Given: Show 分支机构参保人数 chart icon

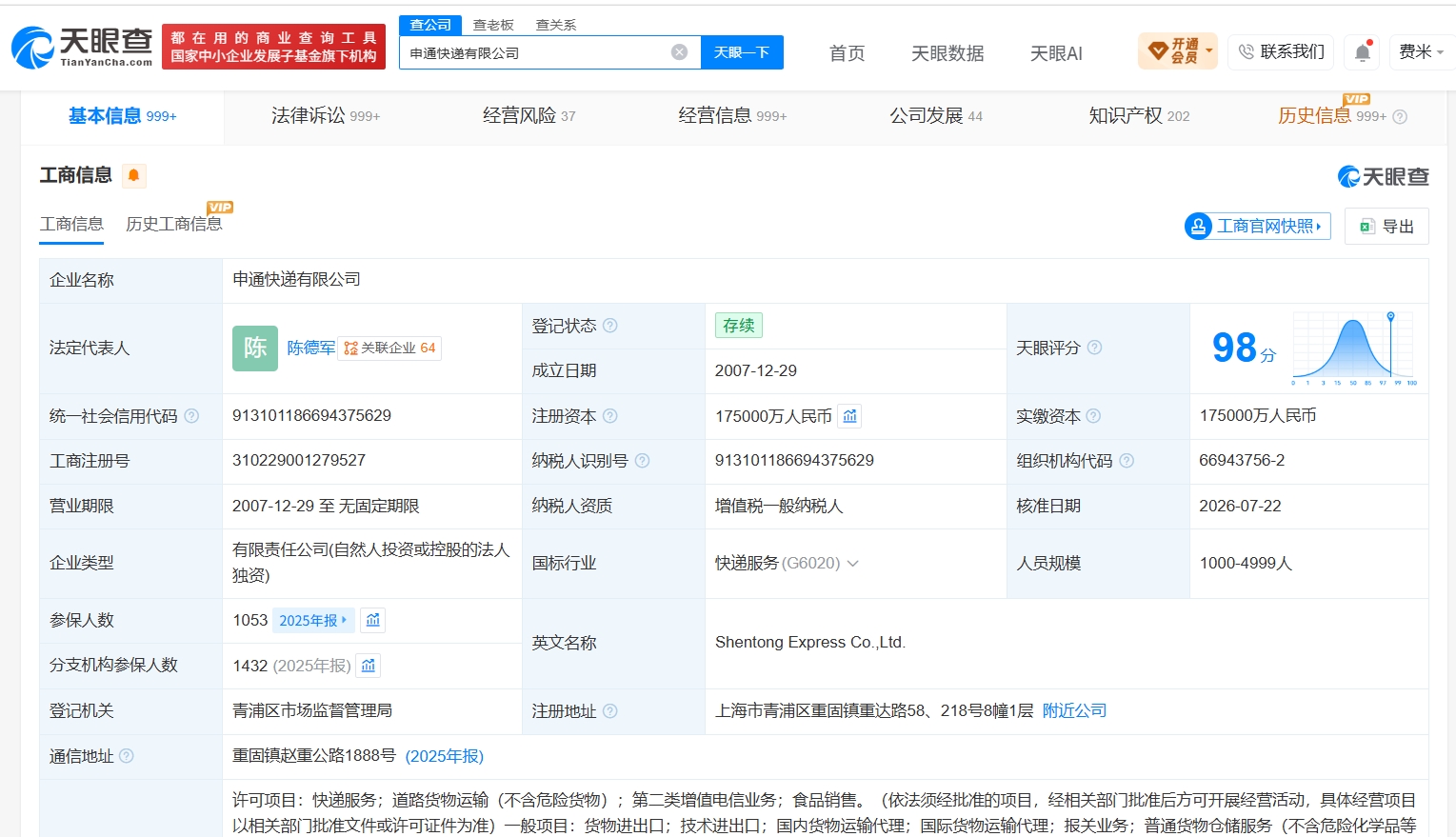Looking at the screenshot, I should tap(369, 666).
